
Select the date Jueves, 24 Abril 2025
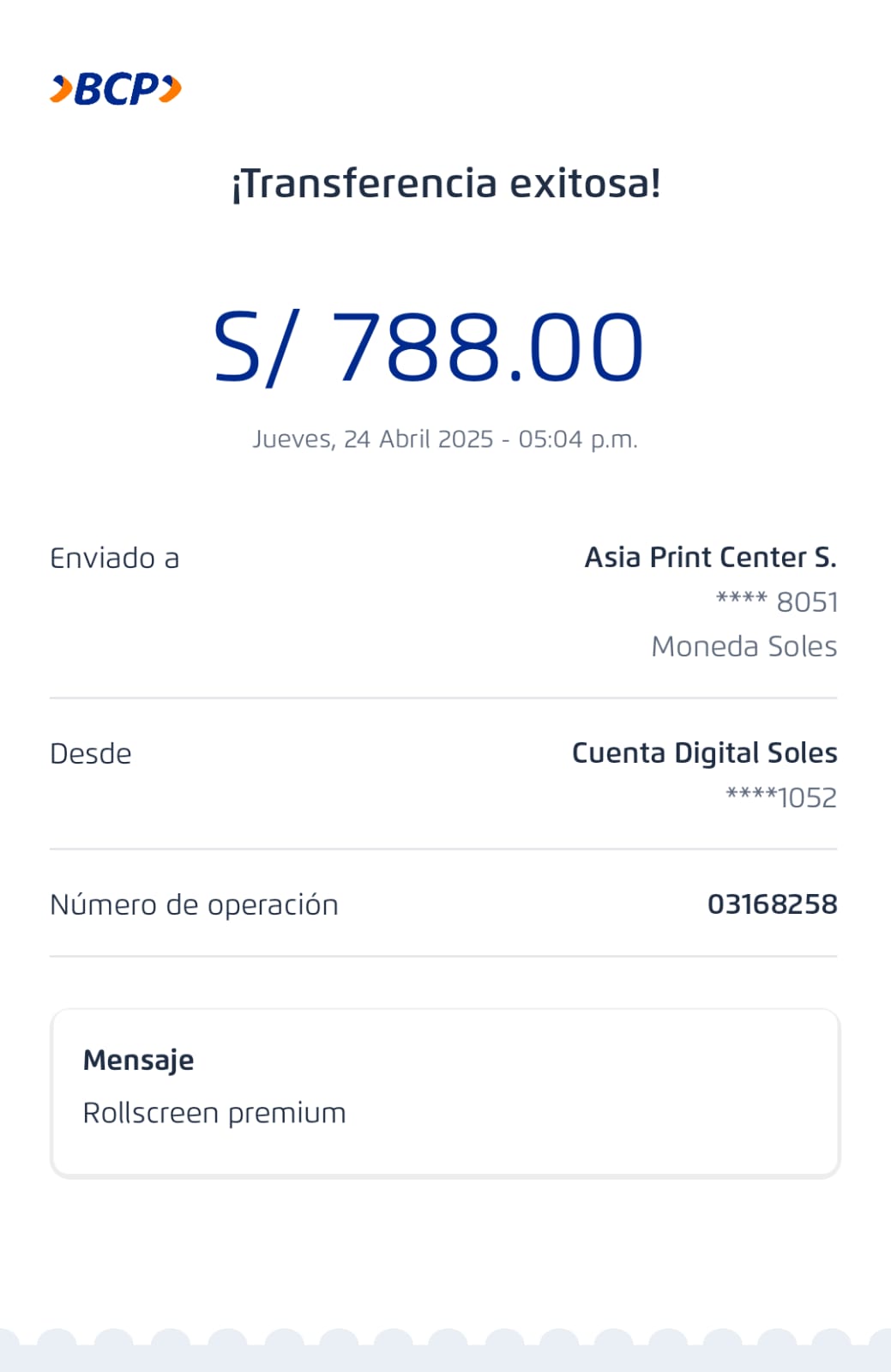click(373, 439)
